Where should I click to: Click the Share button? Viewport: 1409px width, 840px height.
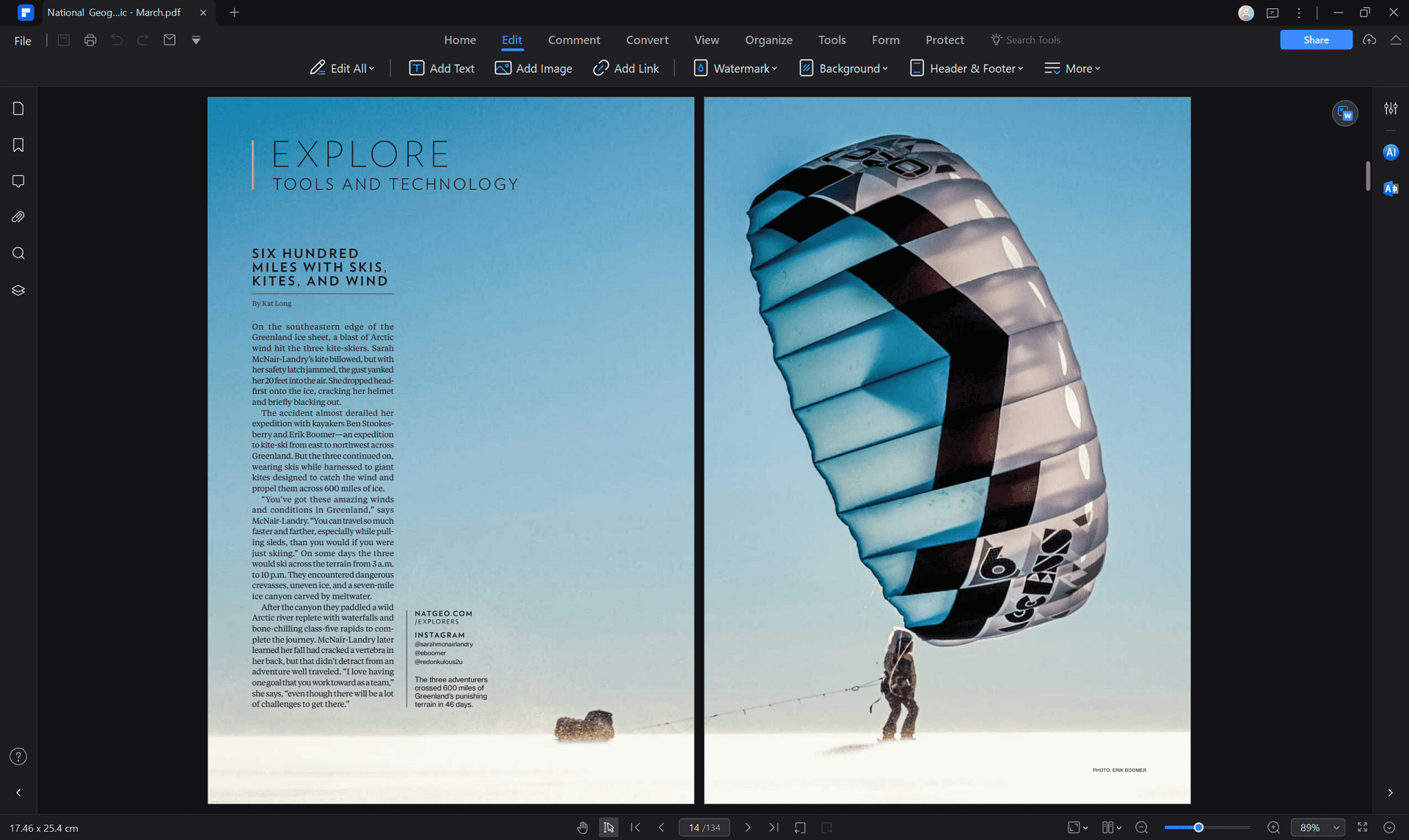click(x=1316, y=39)
